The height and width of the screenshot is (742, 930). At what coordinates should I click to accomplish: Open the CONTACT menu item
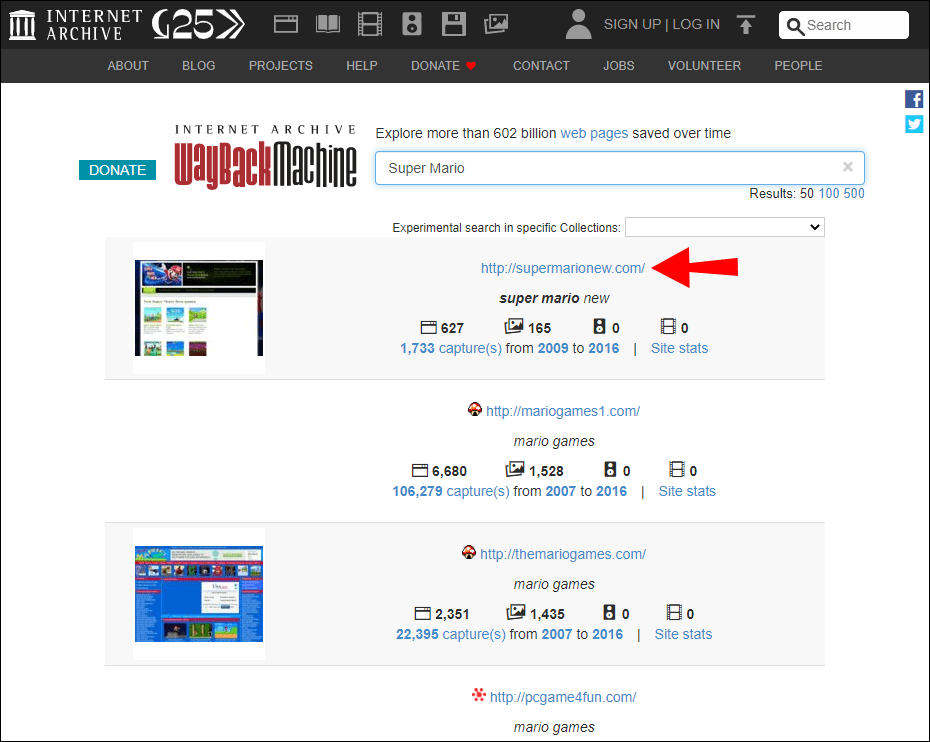point(542,66)
